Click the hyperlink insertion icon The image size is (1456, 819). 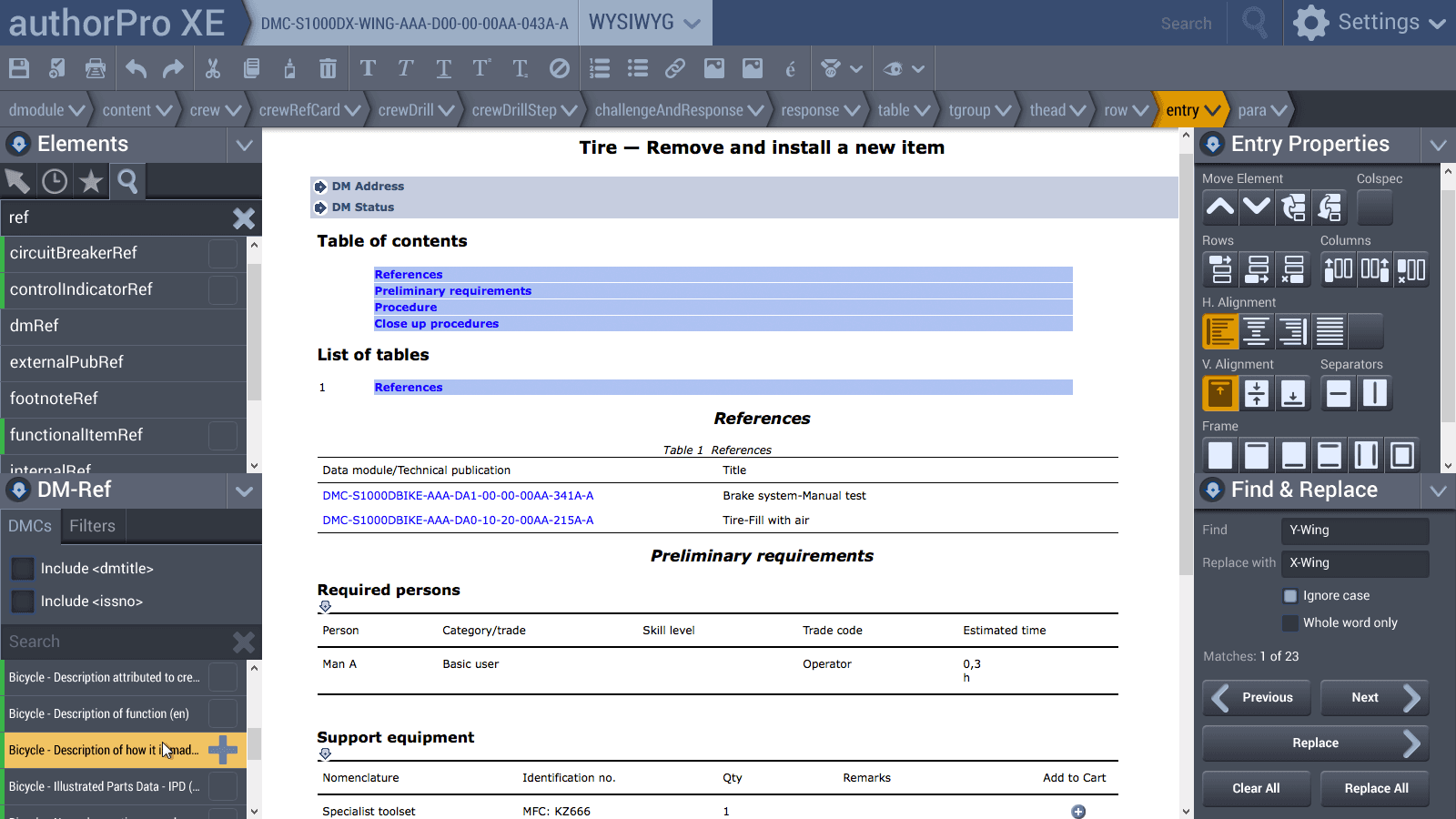click(x=674, y=68)
